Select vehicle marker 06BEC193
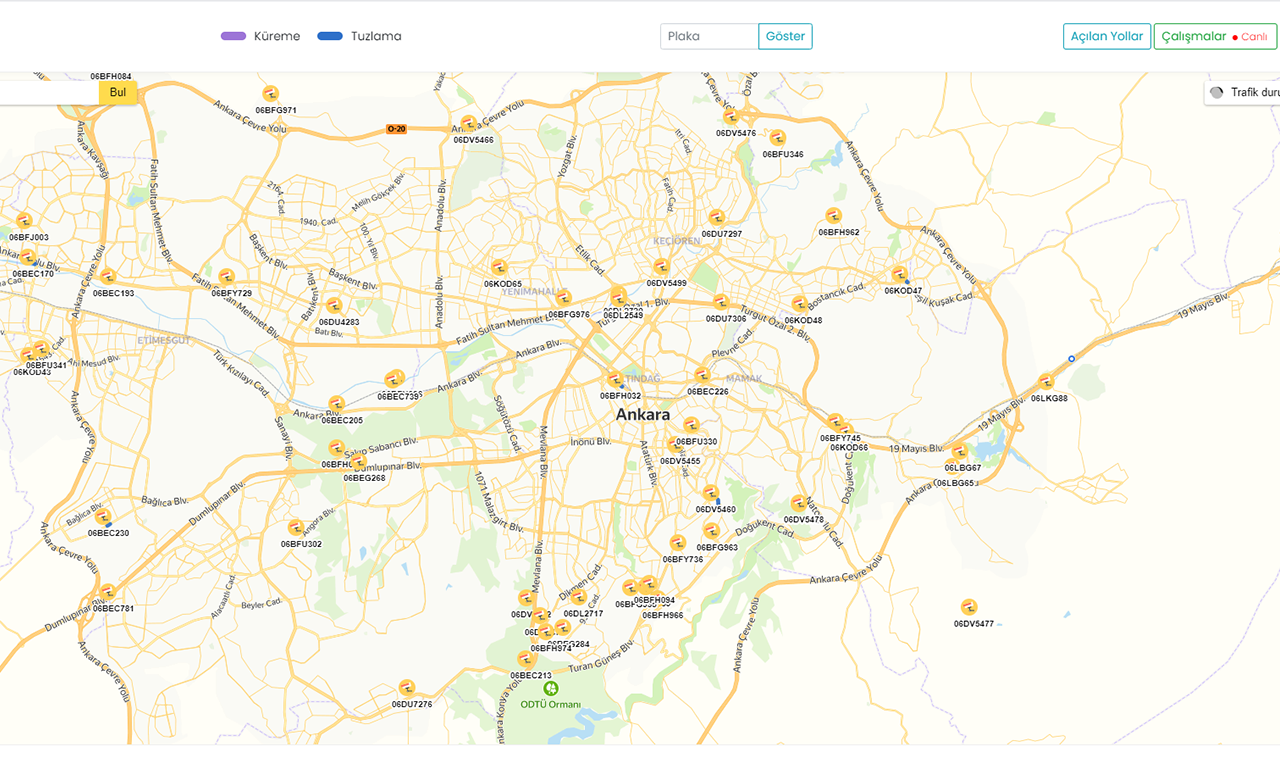 [x=108, y=277]
